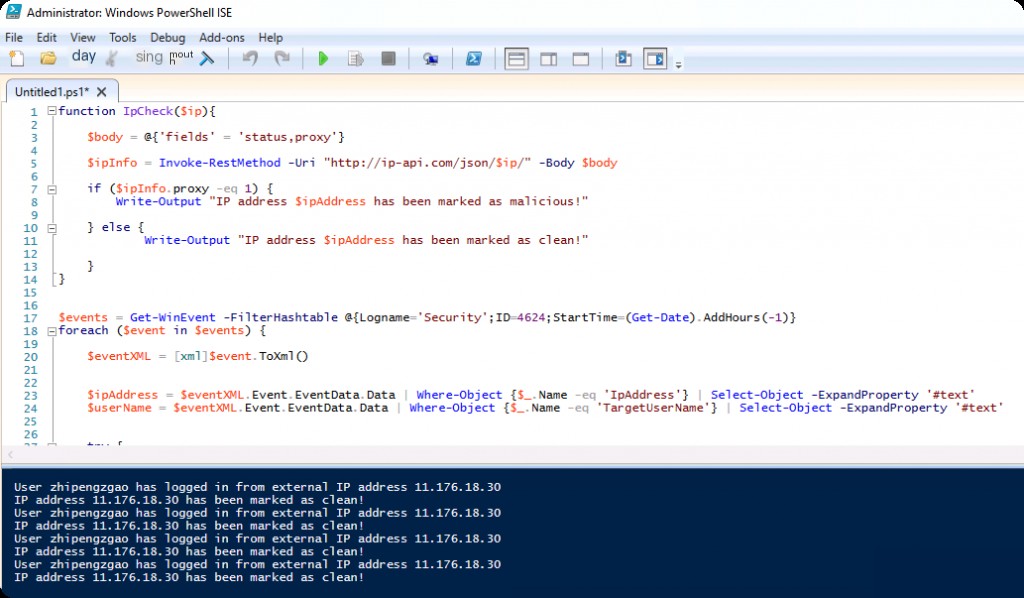This screenshot has width=1024, height=598.
Task: Undo the last edit
Action: tap(249, 59)
